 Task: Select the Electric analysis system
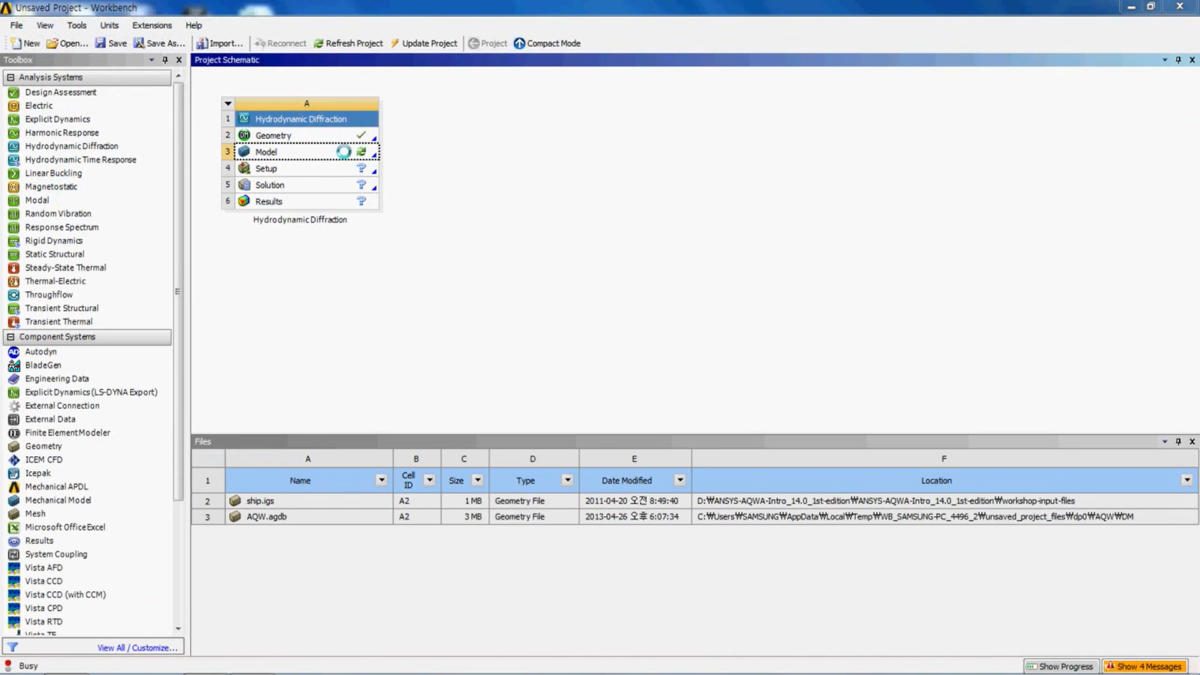point(38,106)
